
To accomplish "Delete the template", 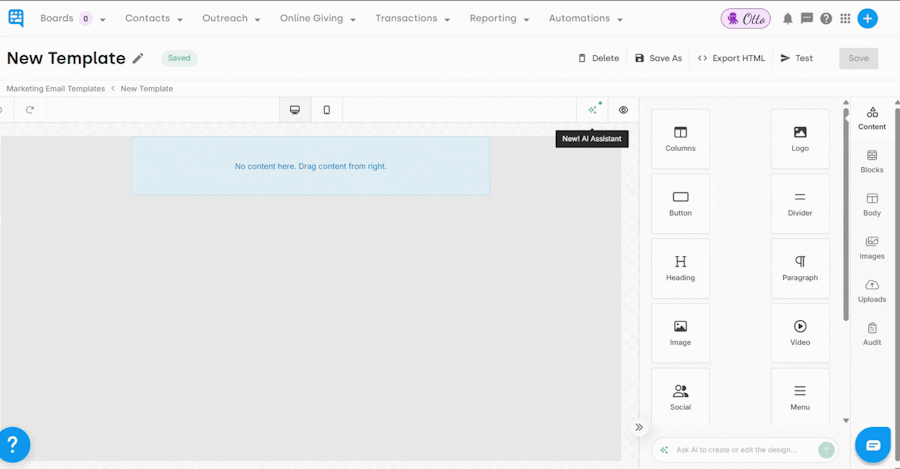I will (x=599, y=58).
